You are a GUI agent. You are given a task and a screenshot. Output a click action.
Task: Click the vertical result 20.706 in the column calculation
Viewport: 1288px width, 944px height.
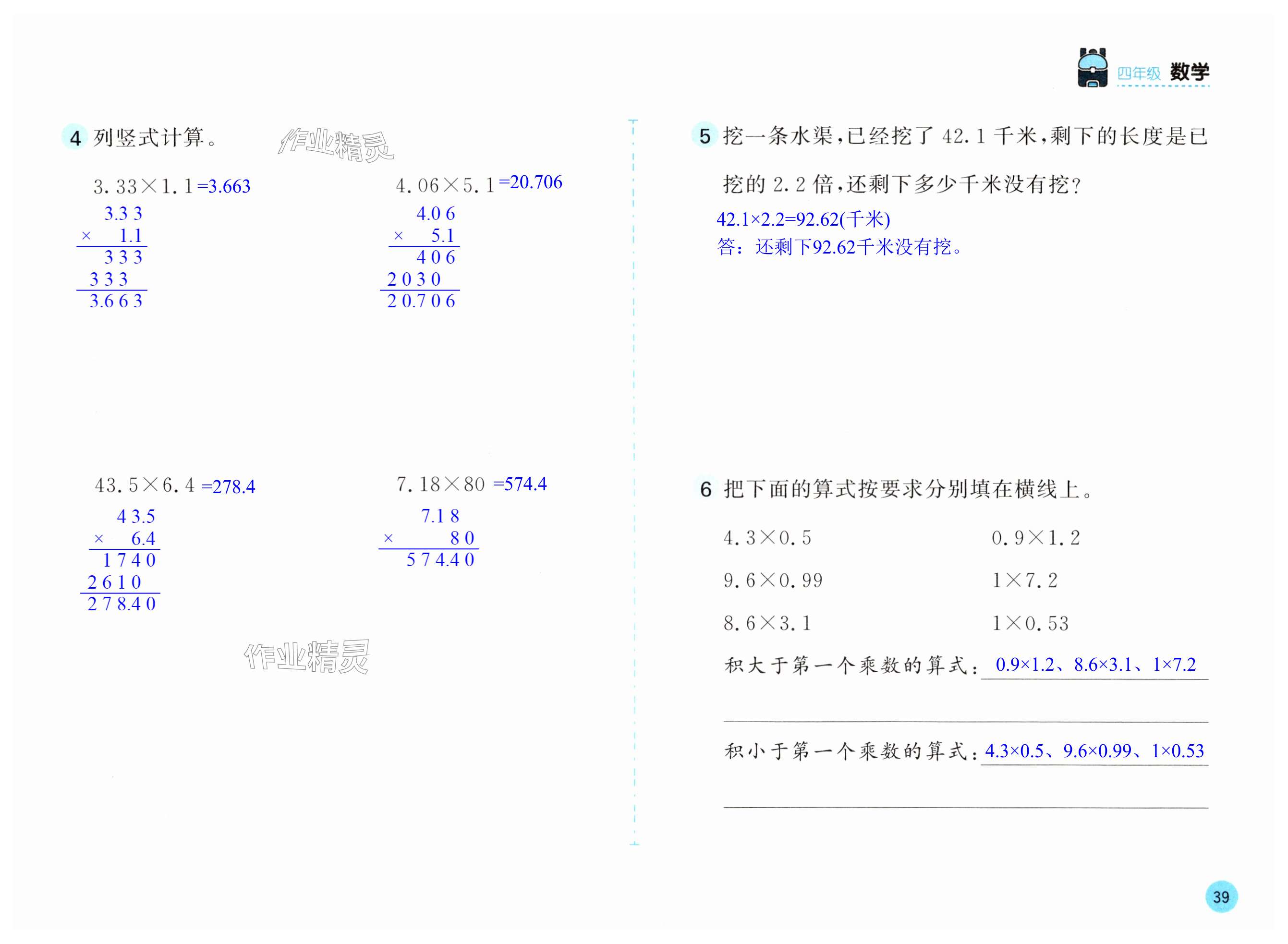click(x=421, y=301)
